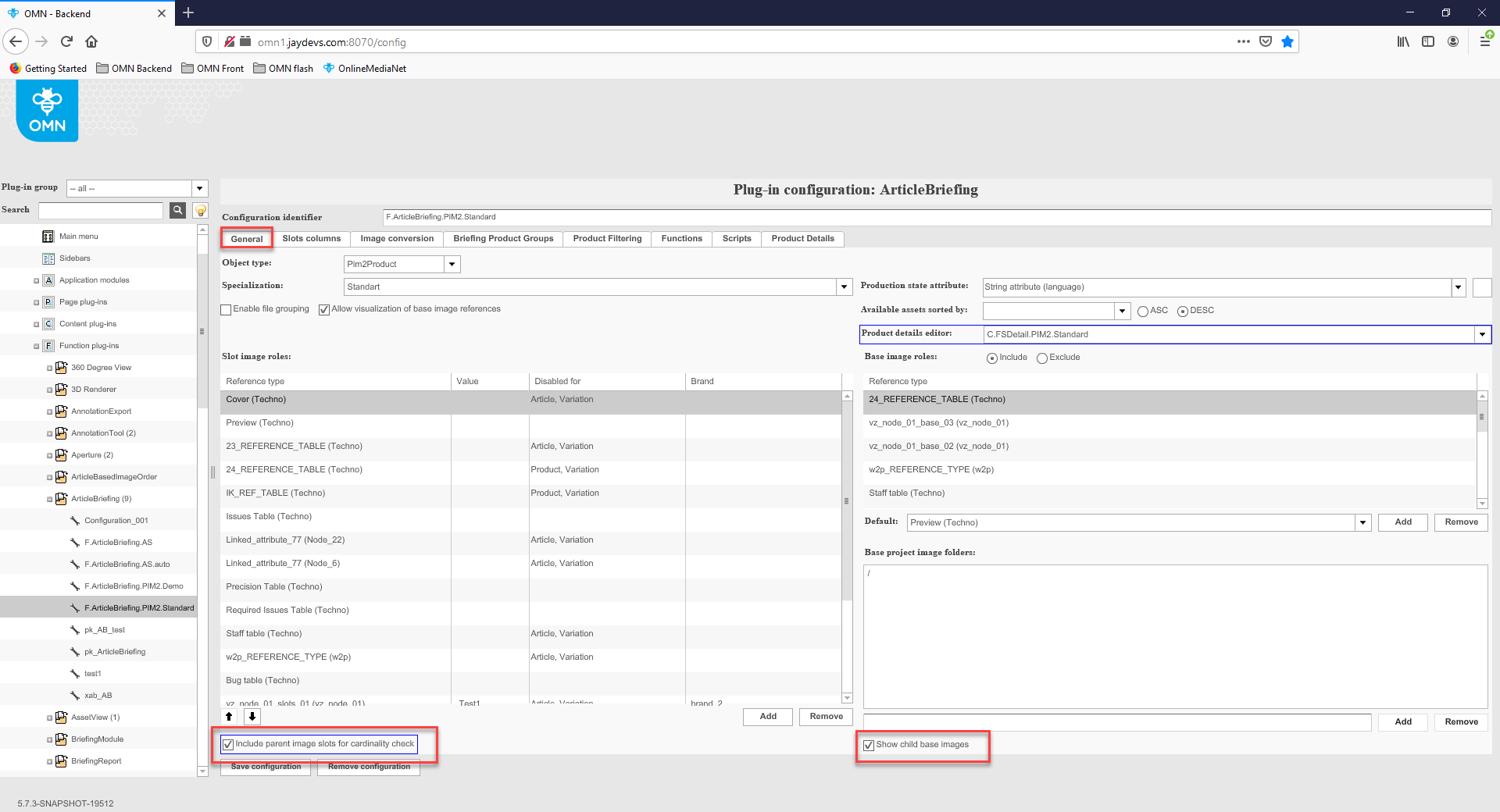Switch to the Slots columns tab
Screen dimensions: 1500x812
tap(311, 239)
